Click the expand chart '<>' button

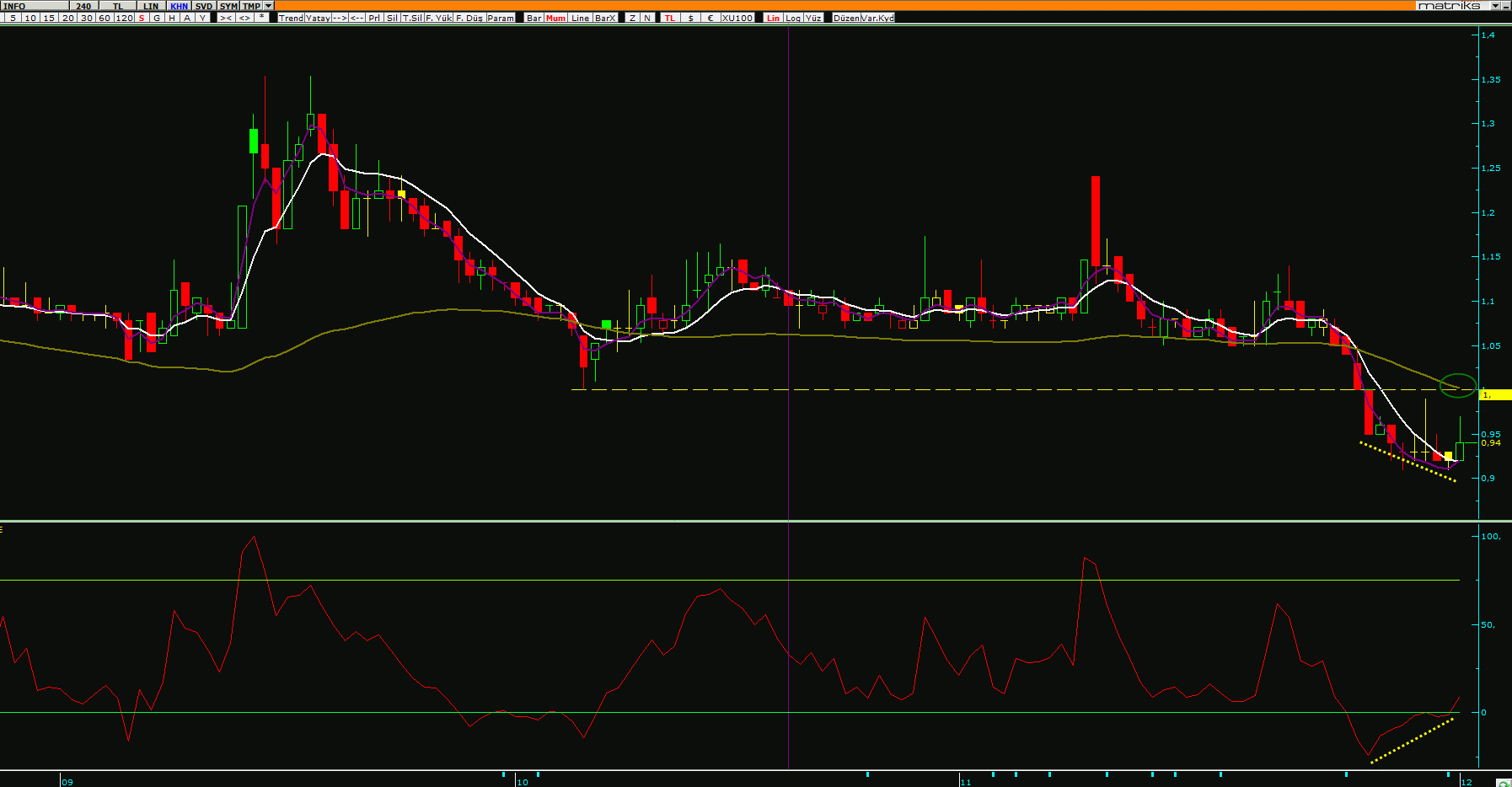click(x=244, y=18)
